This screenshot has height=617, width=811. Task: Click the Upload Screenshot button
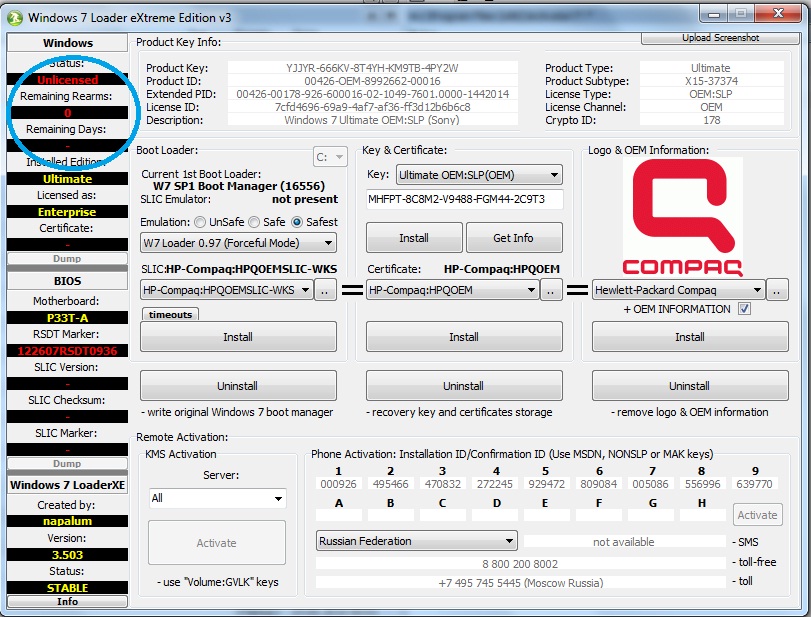point(720,38)
